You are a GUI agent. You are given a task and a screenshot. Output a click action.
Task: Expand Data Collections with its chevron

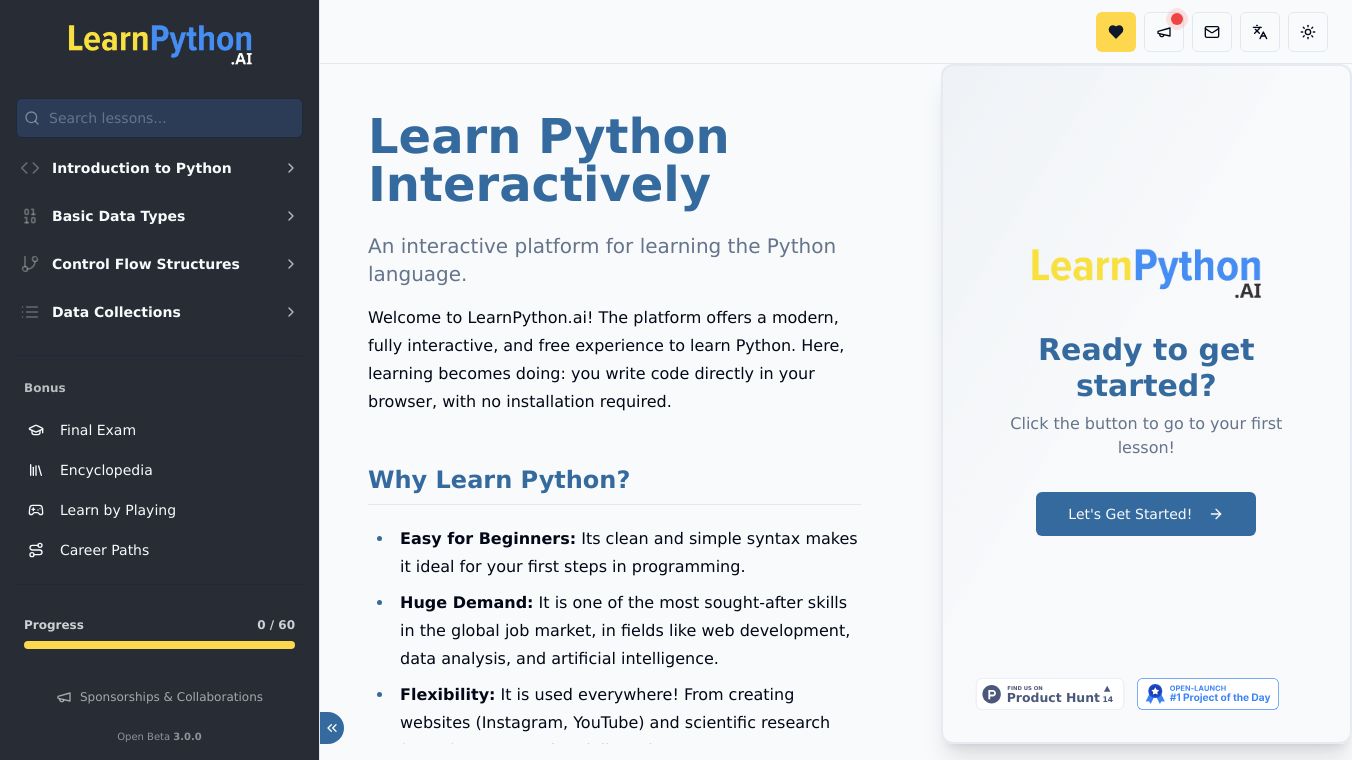coord(291,312)
